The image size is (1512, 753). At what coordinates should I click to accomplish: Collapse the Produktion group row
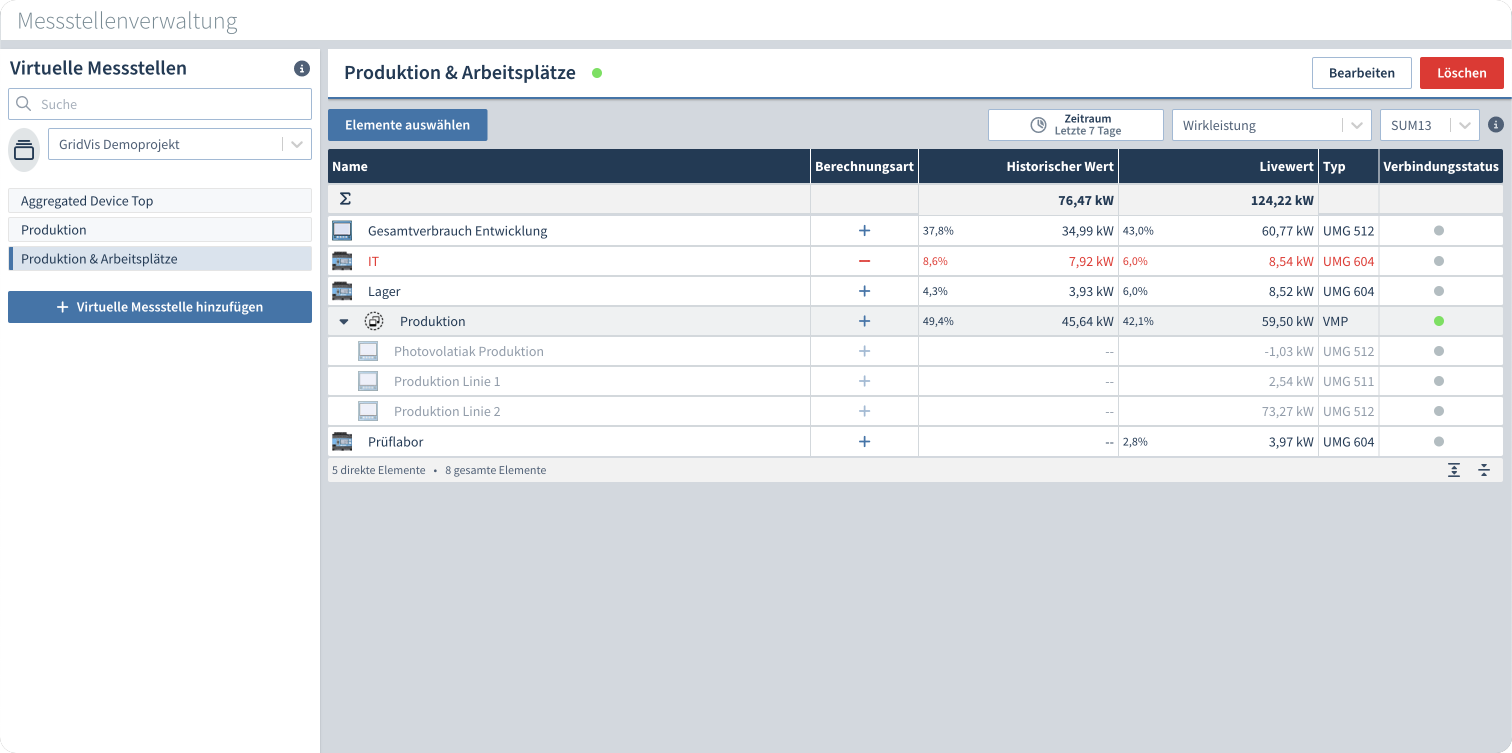click(344, 322)
